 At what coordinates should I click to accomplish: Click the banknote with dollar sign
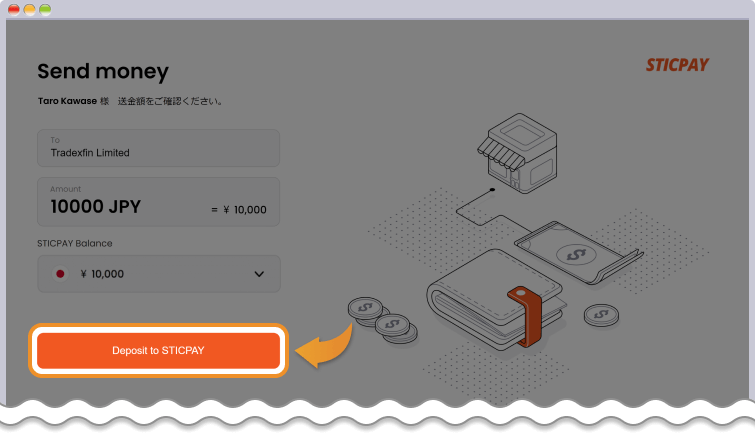[x=572, y=255]
